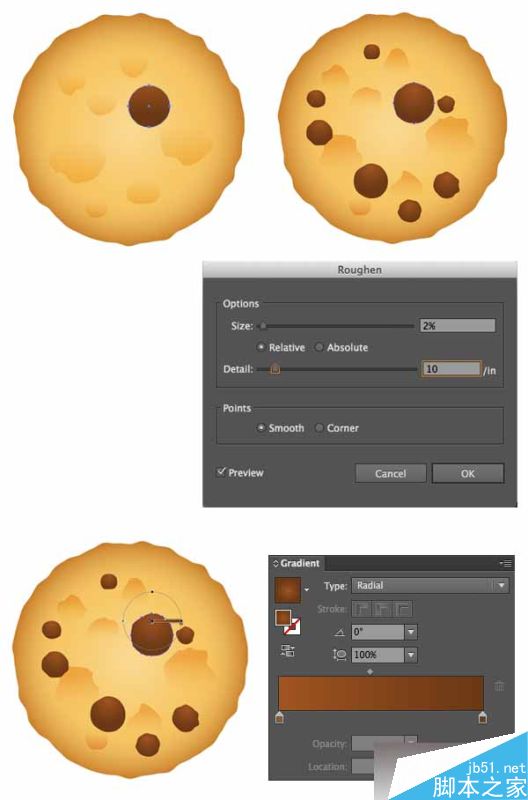The width and height of the screenshot is (528, 800).
Task: Click the reverse gradient icon
Action: pos(288,651)
